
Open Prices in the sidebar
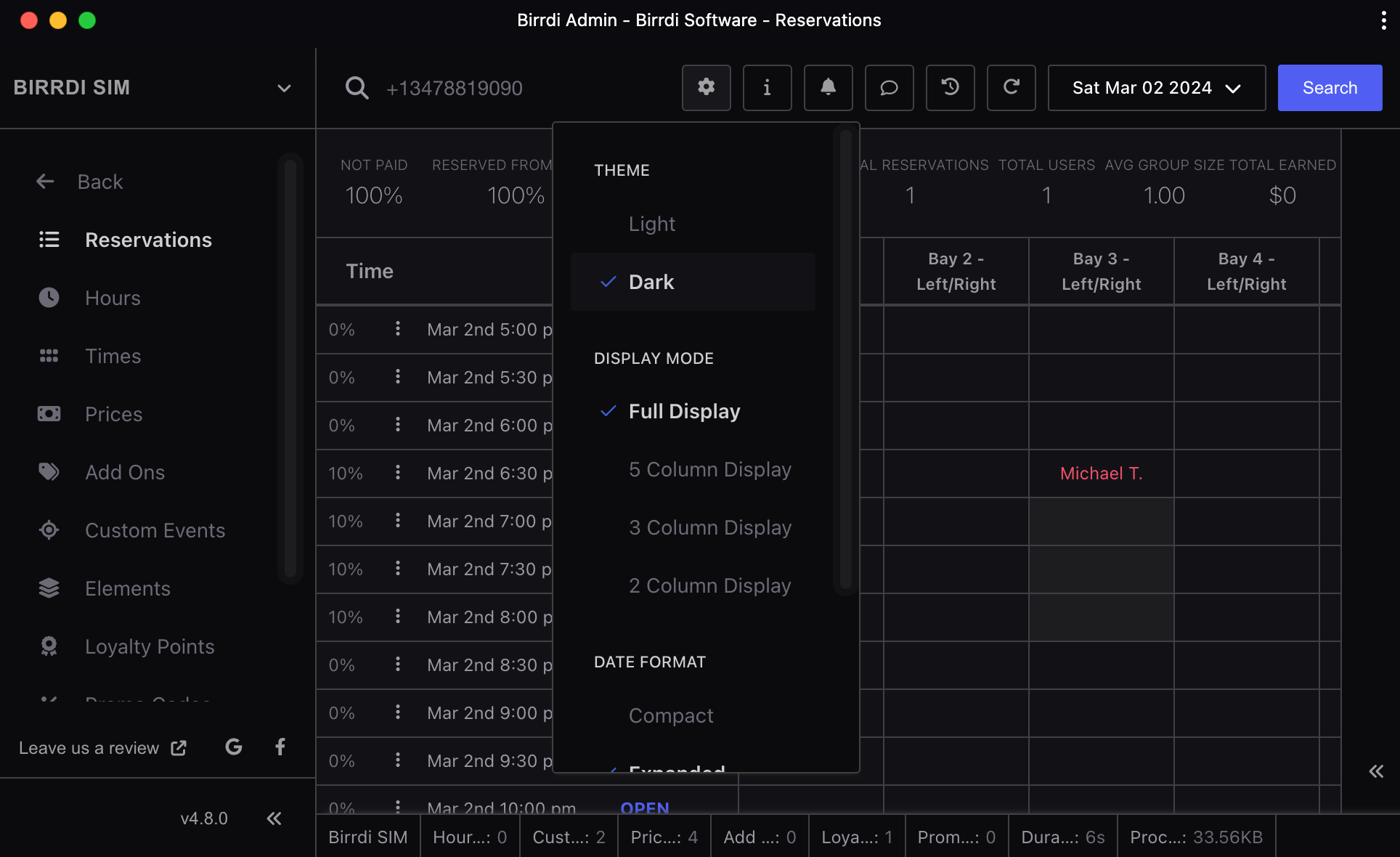90,414
